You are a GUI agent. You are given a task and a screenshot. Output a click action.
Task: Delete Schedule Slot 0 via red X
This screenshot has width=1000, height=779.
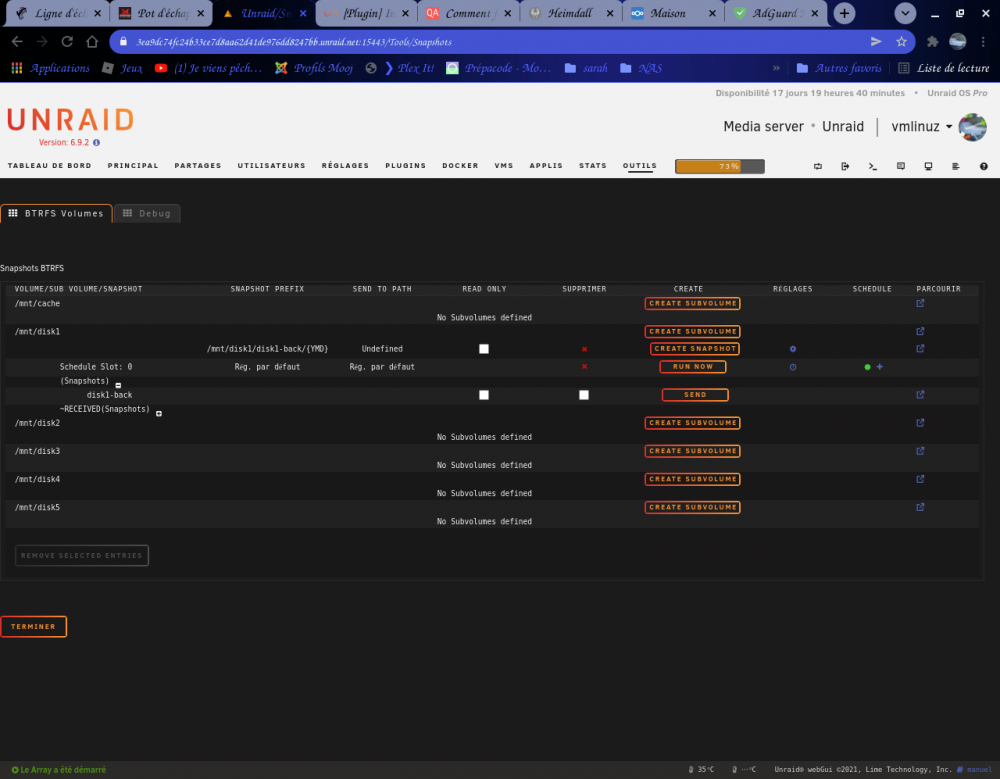tap(584, 367)
